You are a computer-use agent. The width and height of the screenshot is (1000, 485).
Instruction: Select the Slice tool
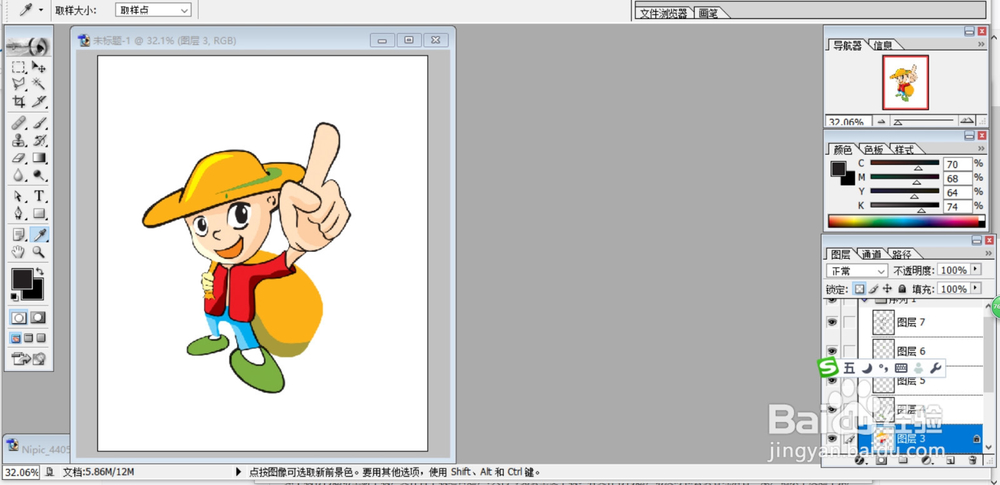(x=39, y=101)
